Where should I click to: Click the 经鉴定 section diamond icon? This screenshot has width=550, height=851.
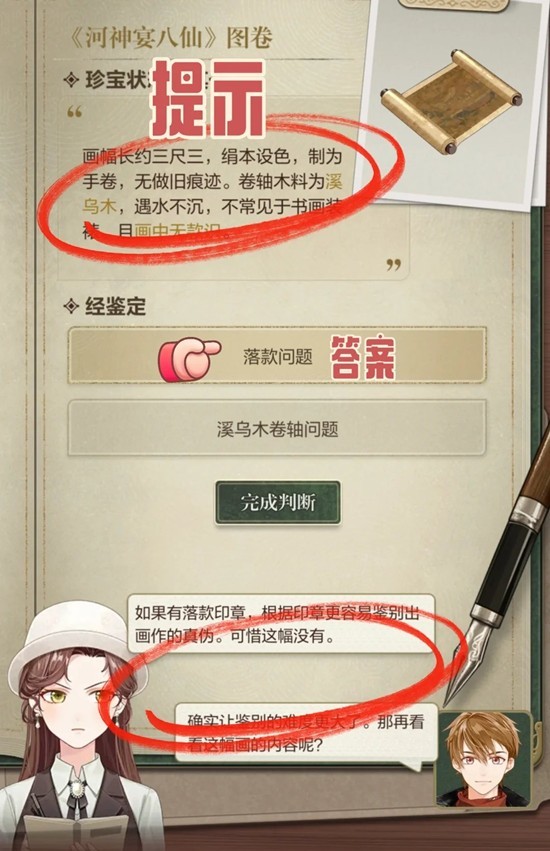pos(72,306)
